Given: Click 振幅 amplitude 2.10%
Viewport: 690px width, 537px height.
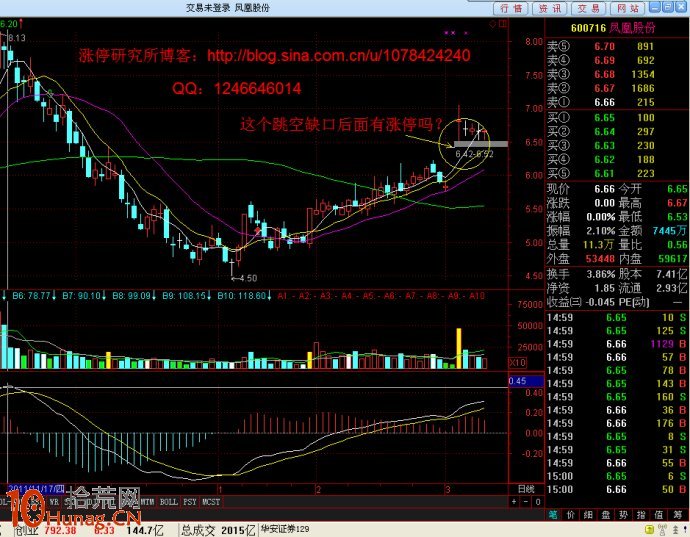Looking at the screenshot, I should click(601, 231).
